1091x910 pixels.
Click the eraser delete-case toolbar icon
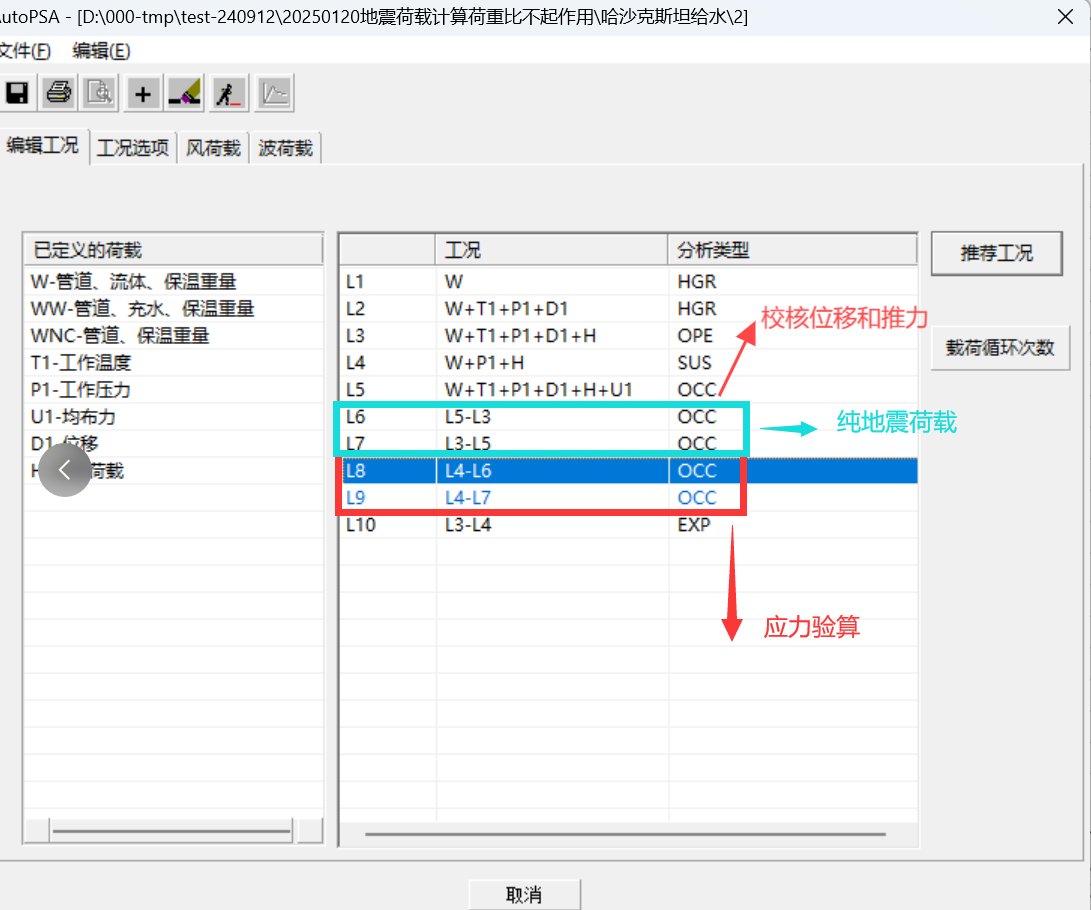point(185,93)
